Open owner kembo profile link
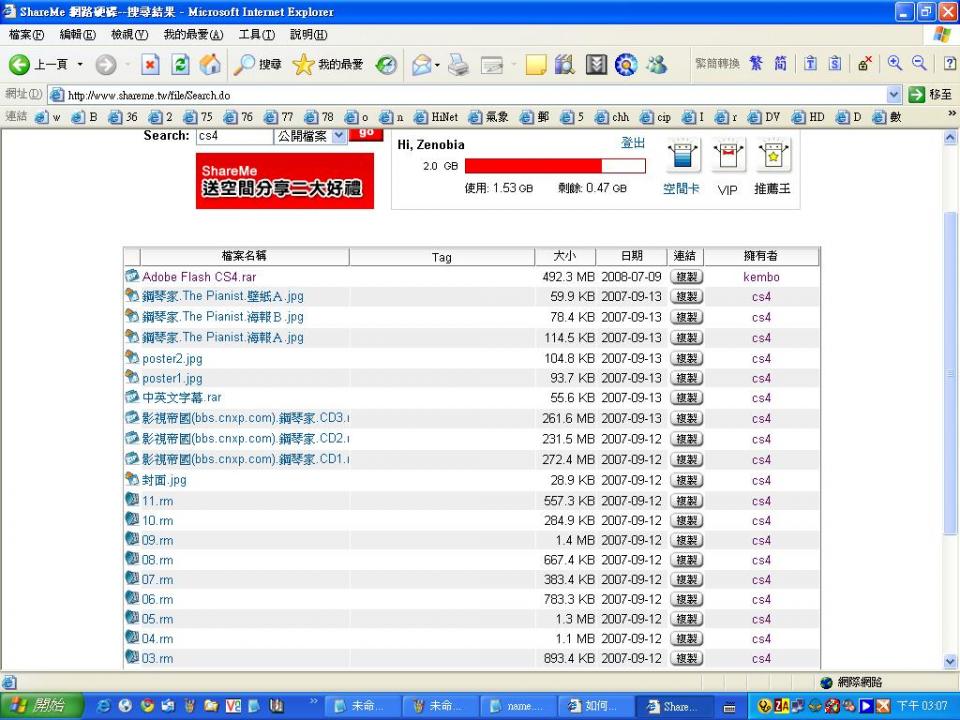This screenshot has width=960, height=720. pyautogui.click(x=761, y=277)
